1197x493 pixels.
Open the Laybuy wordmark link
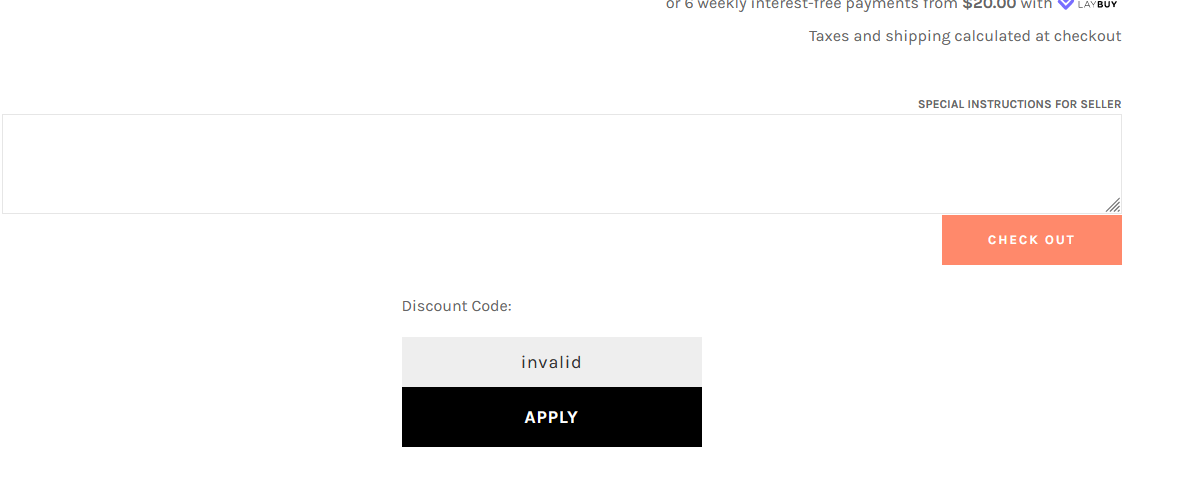[x=1098, y=4]
